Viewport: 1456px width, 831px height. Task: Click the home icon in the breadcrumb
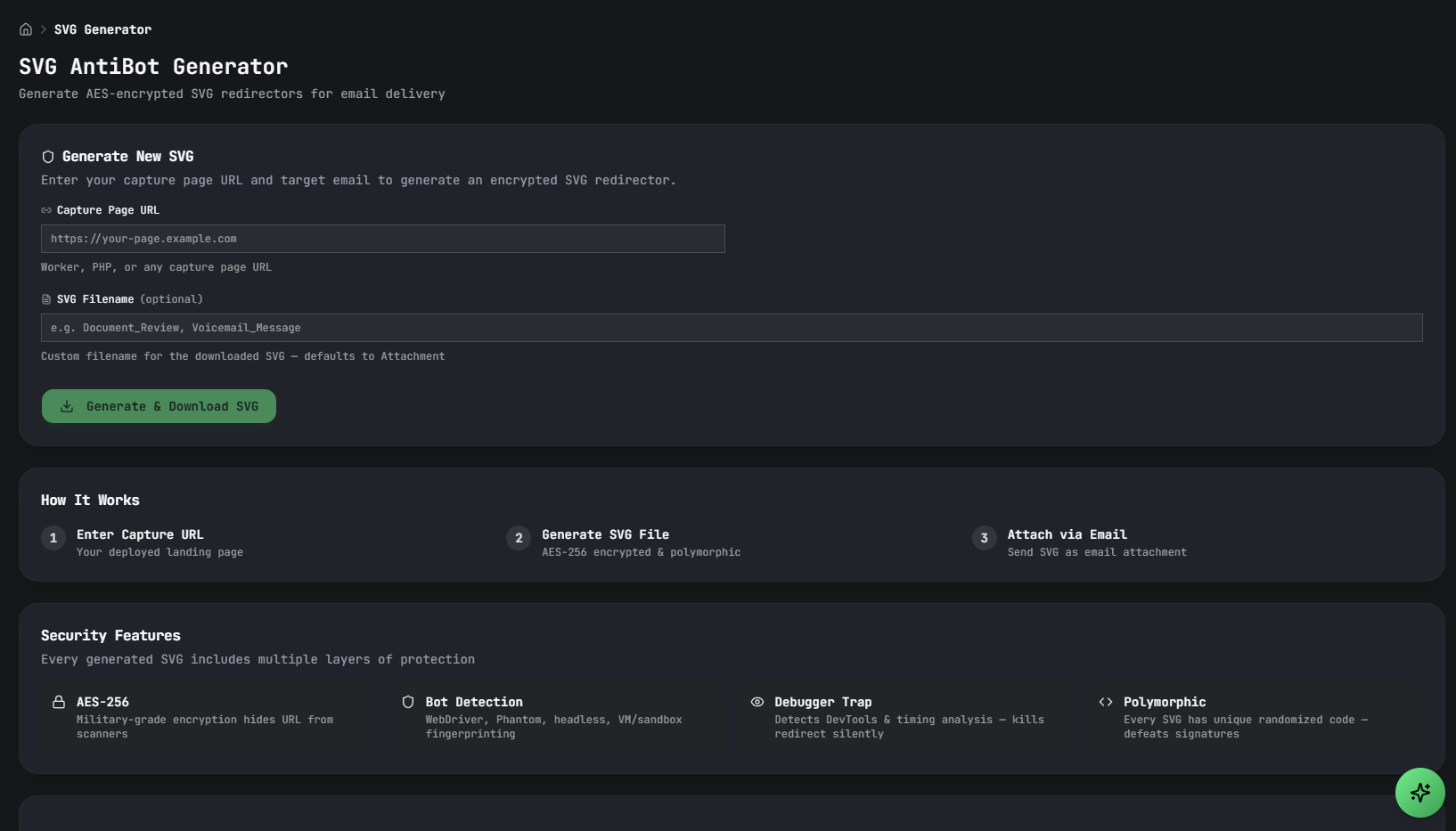(x=26, y=29)
